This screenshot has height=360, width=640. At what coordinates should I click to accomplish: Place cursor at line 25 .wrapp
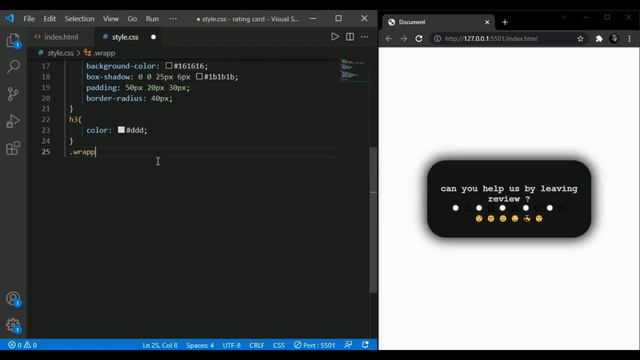[x=83, y=152]
